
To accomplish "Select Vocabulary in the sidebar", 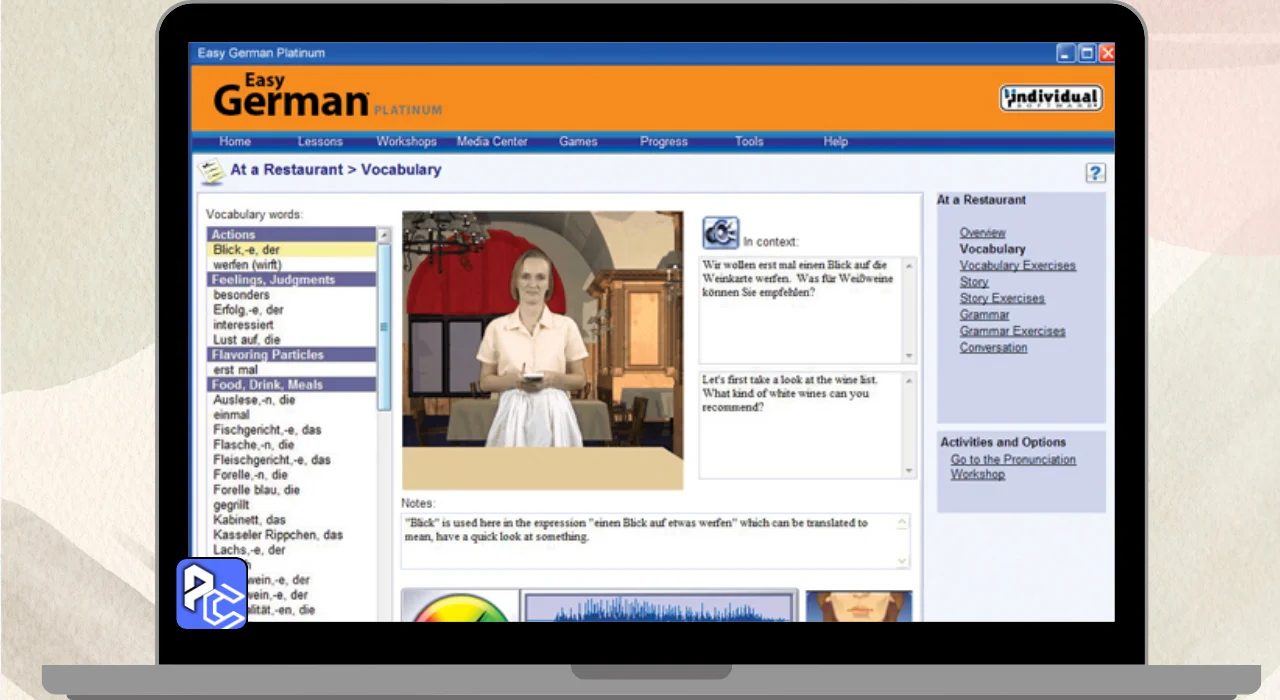I will 992,249.
